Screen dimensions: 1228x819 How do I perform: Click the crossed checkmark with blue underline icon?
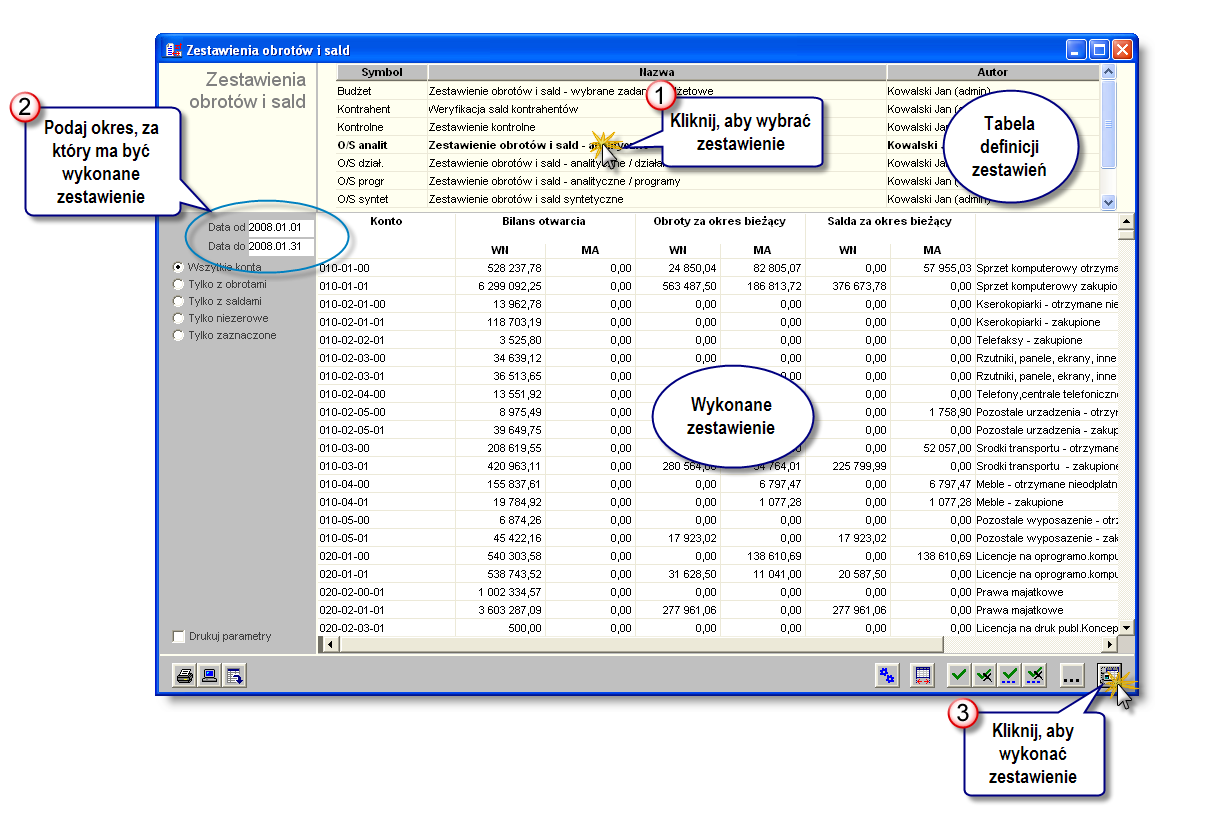tap(1034, 676)
